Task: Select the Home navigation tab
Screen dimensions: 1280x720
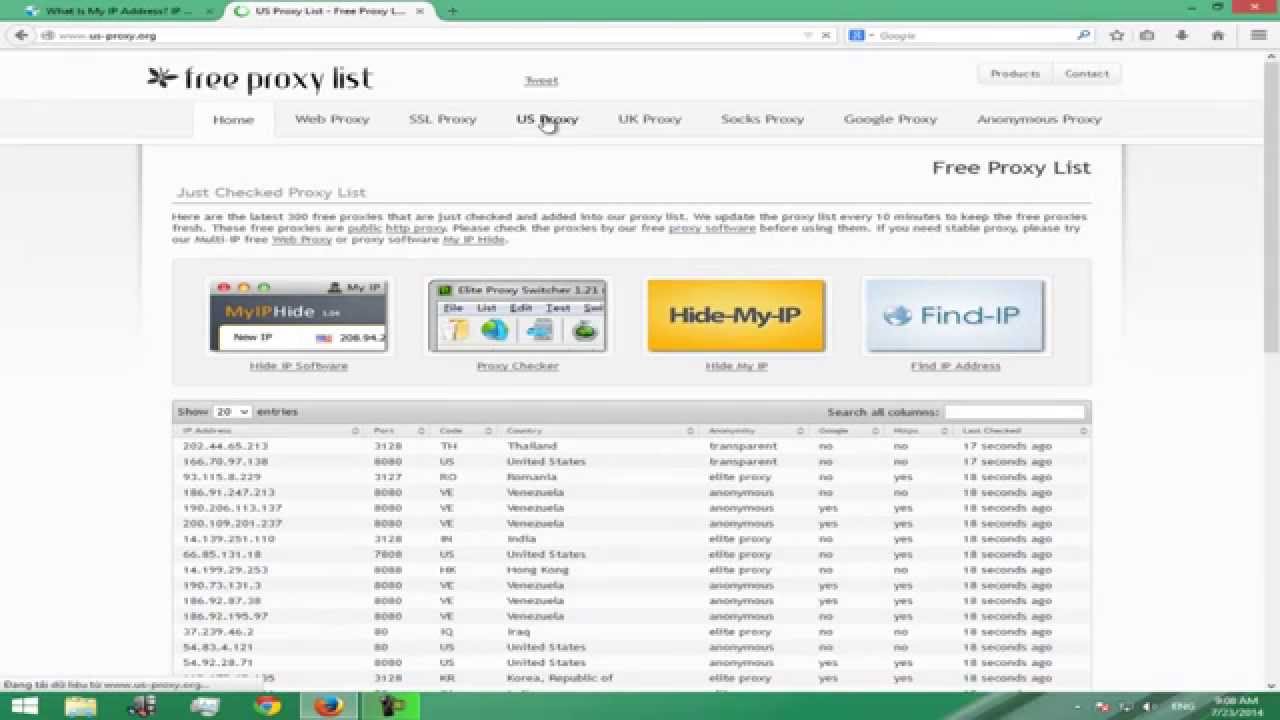Action: (233, 119)
